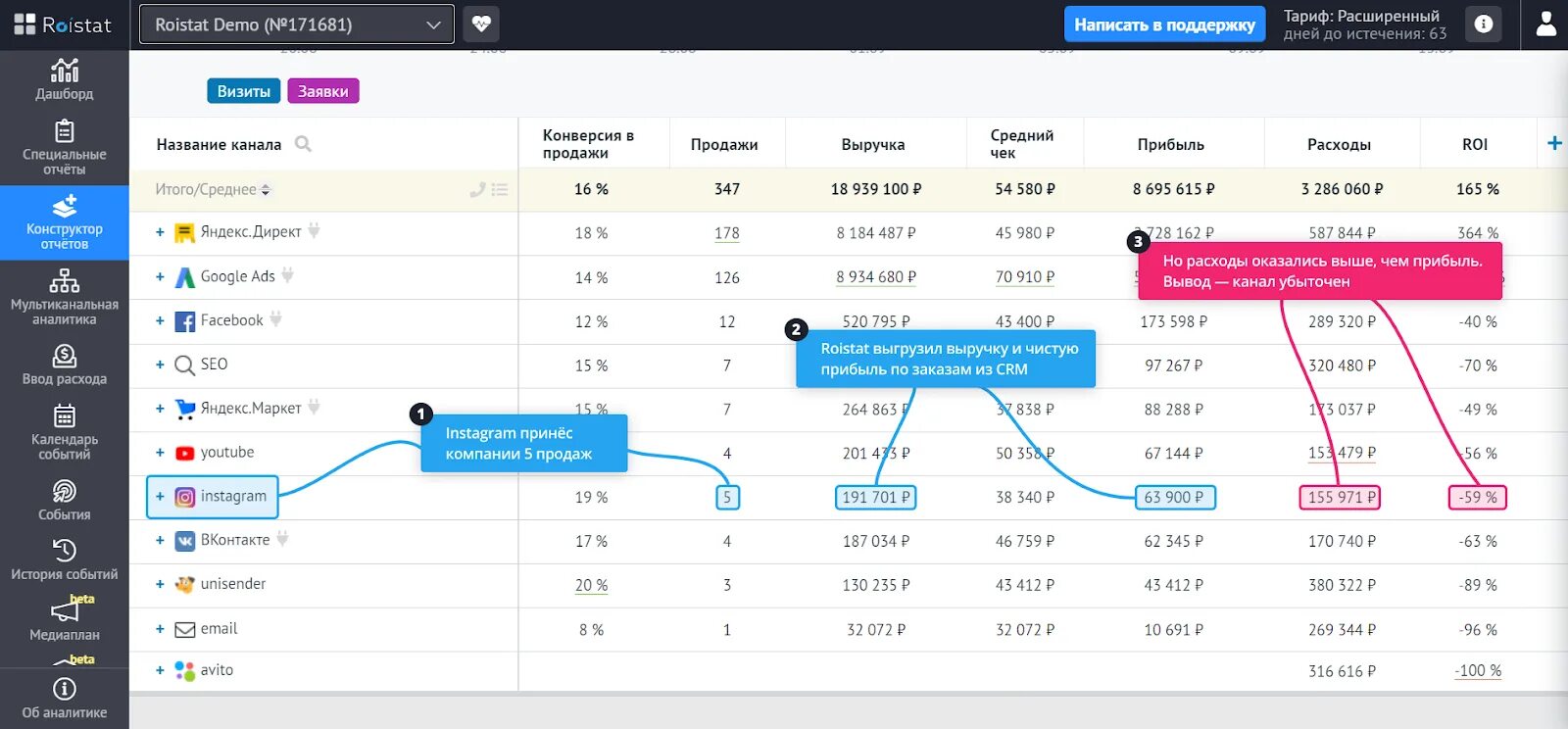Toggle the Визиты chart series
The image size is (1568, 729).
click(x=244, y=91)
